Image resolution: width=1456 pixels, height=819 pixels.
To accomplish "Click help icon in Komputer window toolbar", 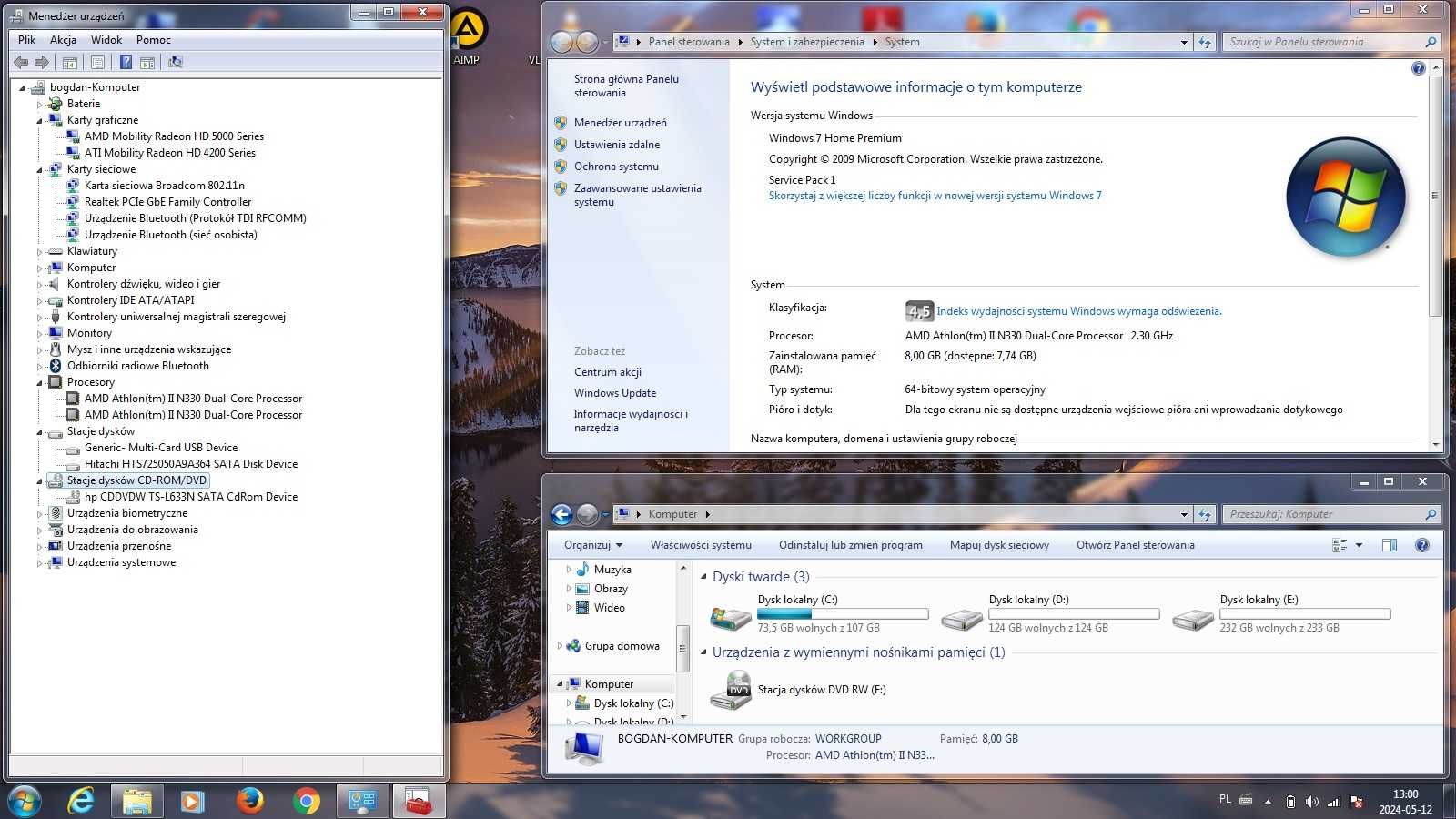I will point(1422,545).
